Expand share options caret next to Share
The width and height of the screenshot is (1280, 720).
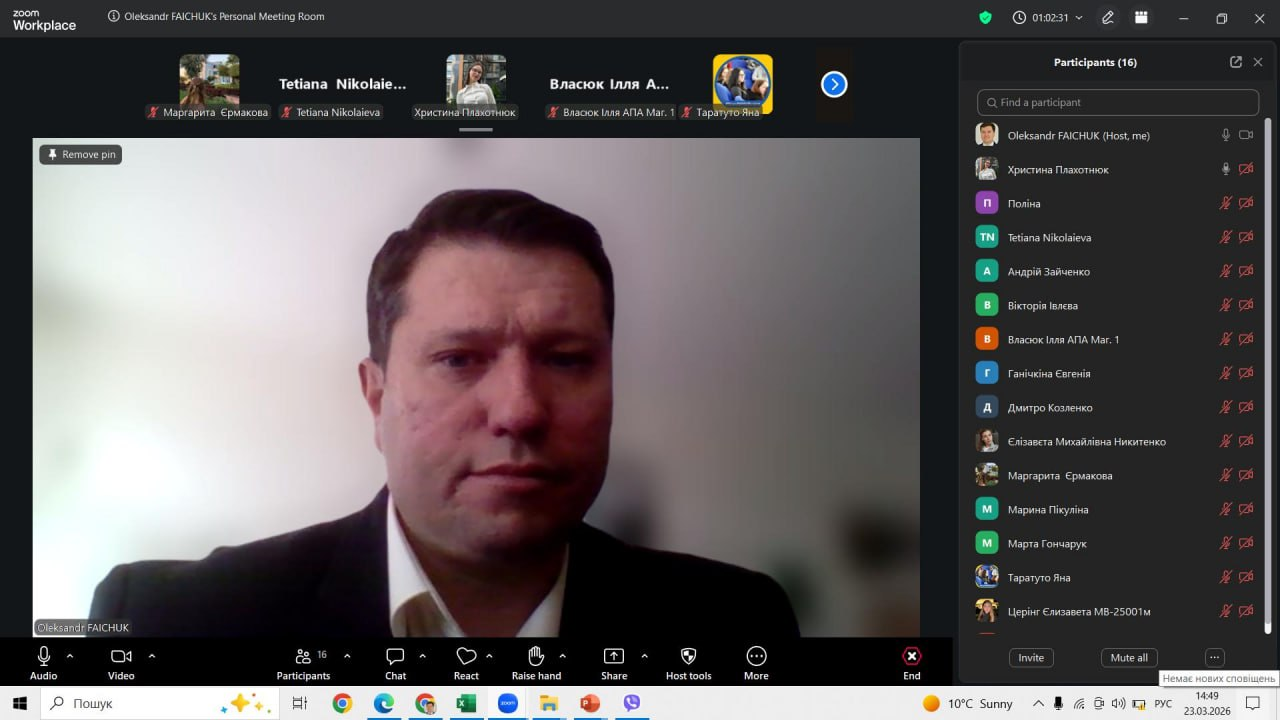pyautogui.click(x=644, y=656)
